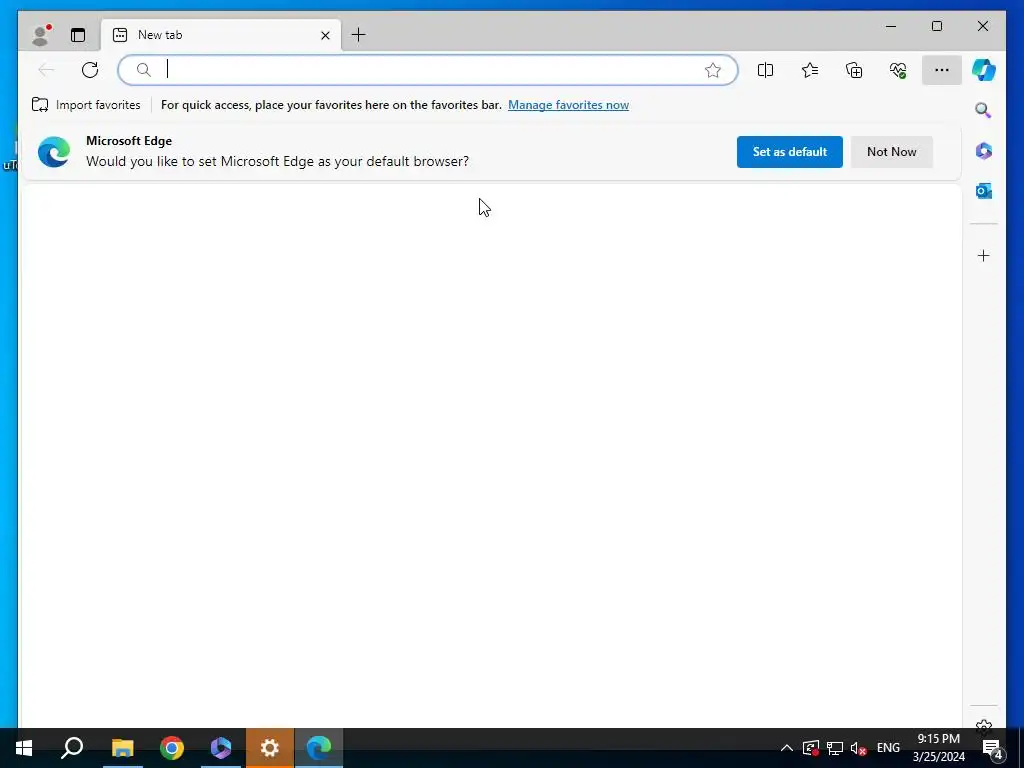Launch Google Chrome from the taskbar
1024x768 pixels.
tap(172, 748)
